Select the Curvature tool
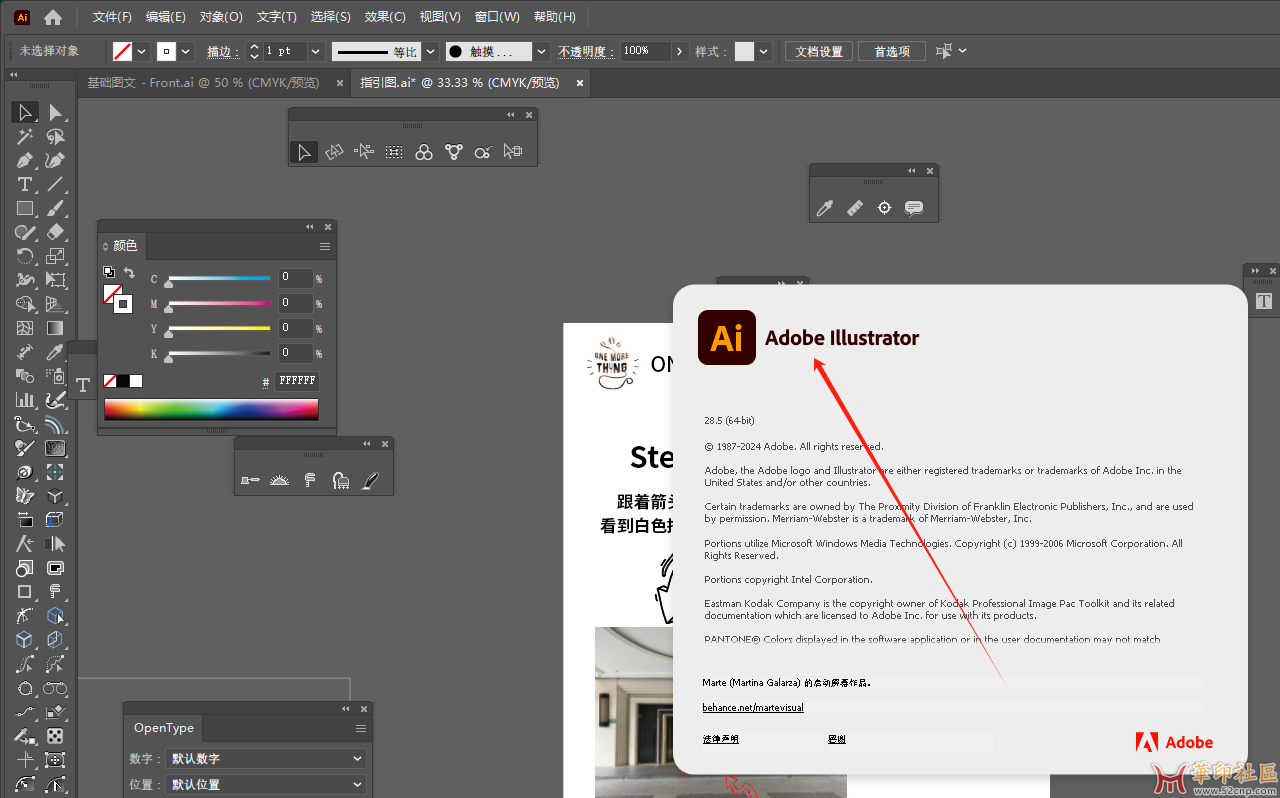Image resolution: width=1280 pixels, height=798 pixels. click(56, 160)
